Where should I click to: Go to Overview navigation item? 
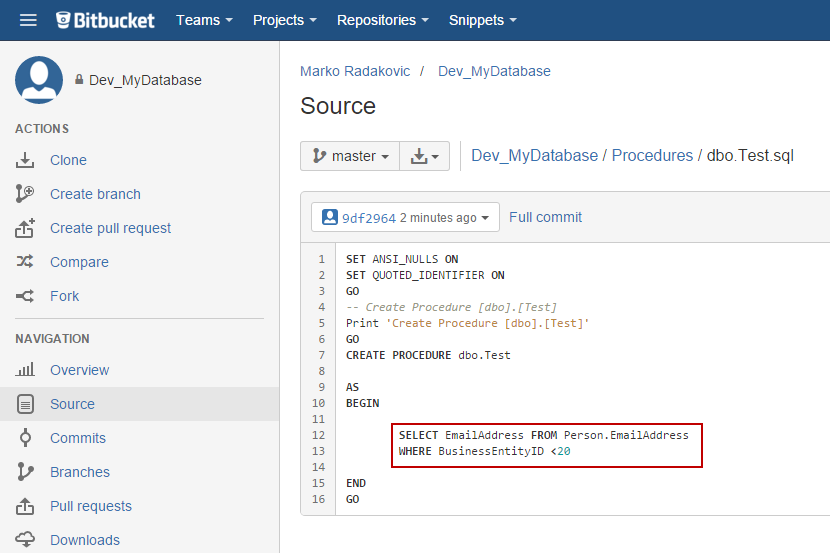[80, 370]
